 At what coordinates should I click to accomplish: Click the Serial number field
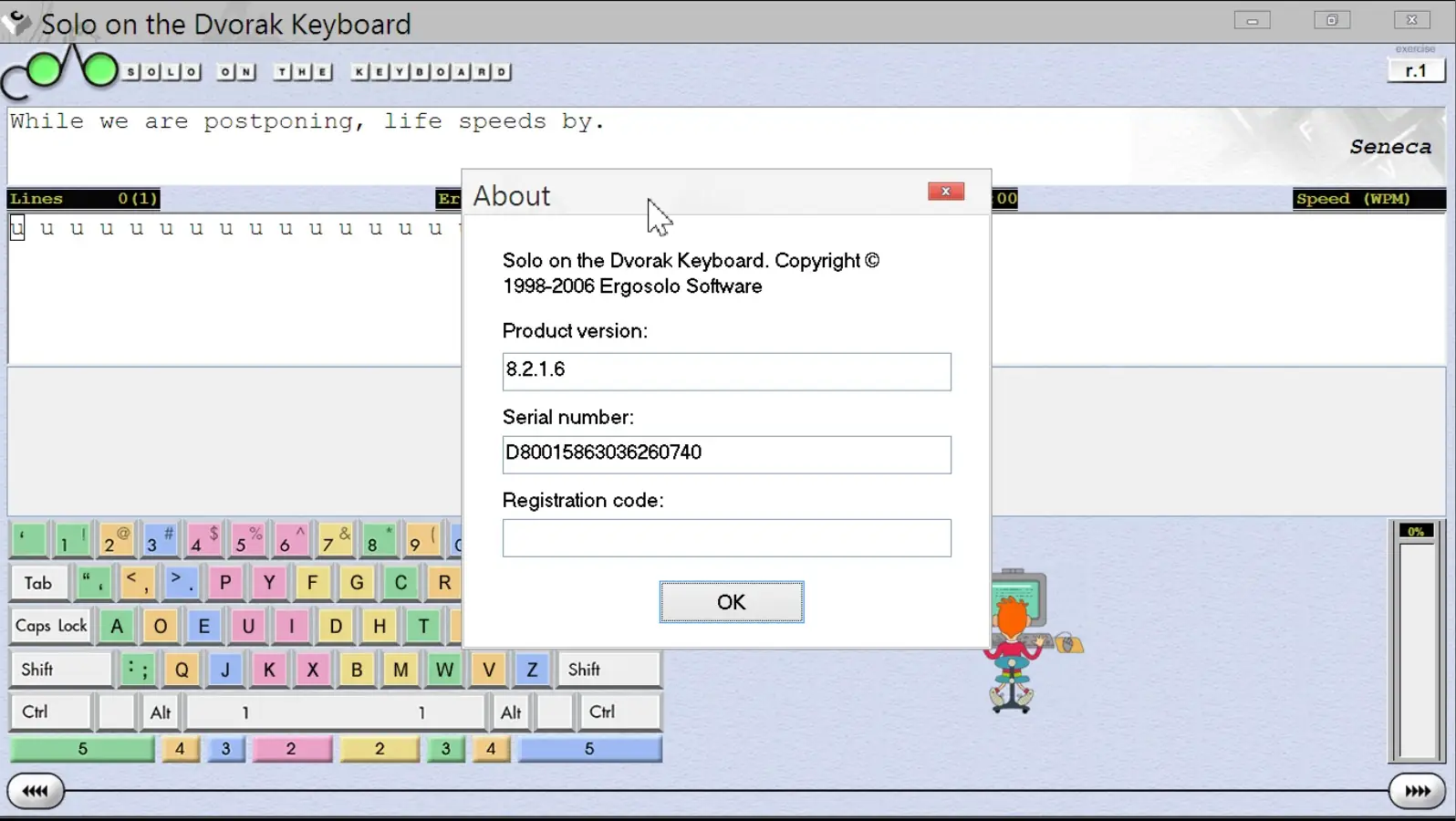click(726, 454)
